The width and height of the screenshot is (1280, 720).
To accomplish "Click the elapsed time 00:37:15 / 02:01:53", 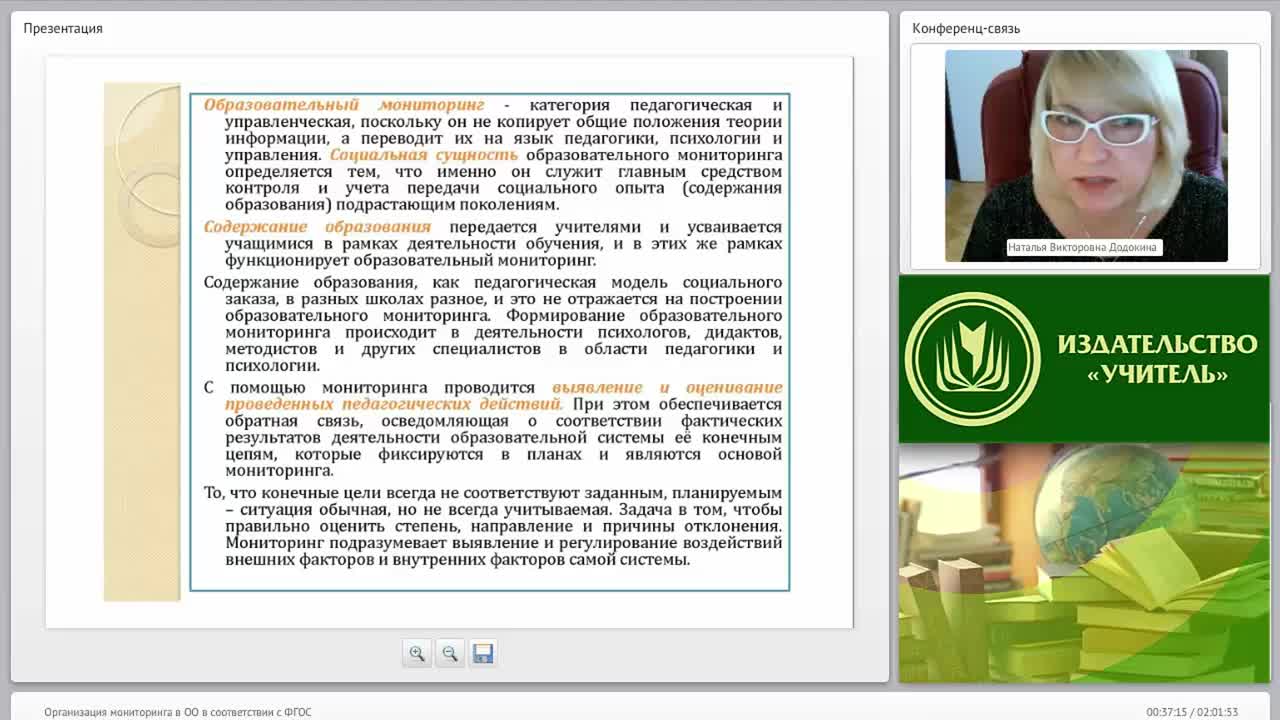I will 1192,712.
